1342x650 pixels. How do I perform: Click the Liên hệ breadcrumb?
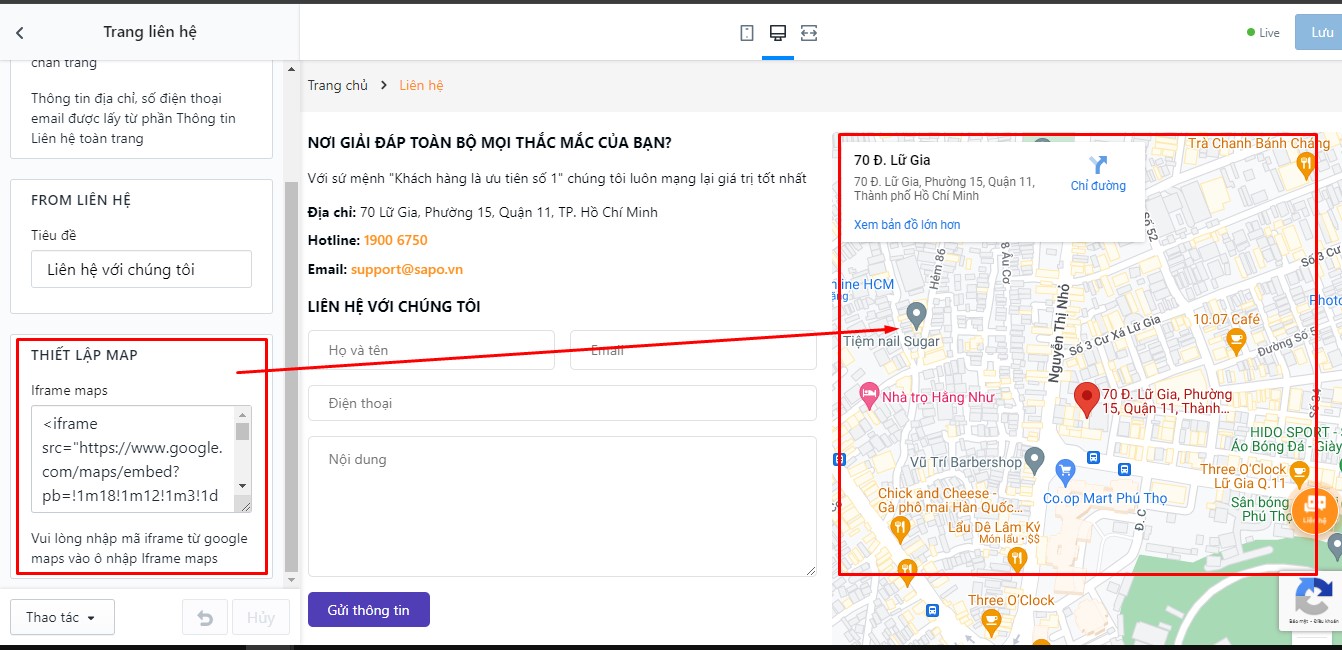click(x=421, y=85)
